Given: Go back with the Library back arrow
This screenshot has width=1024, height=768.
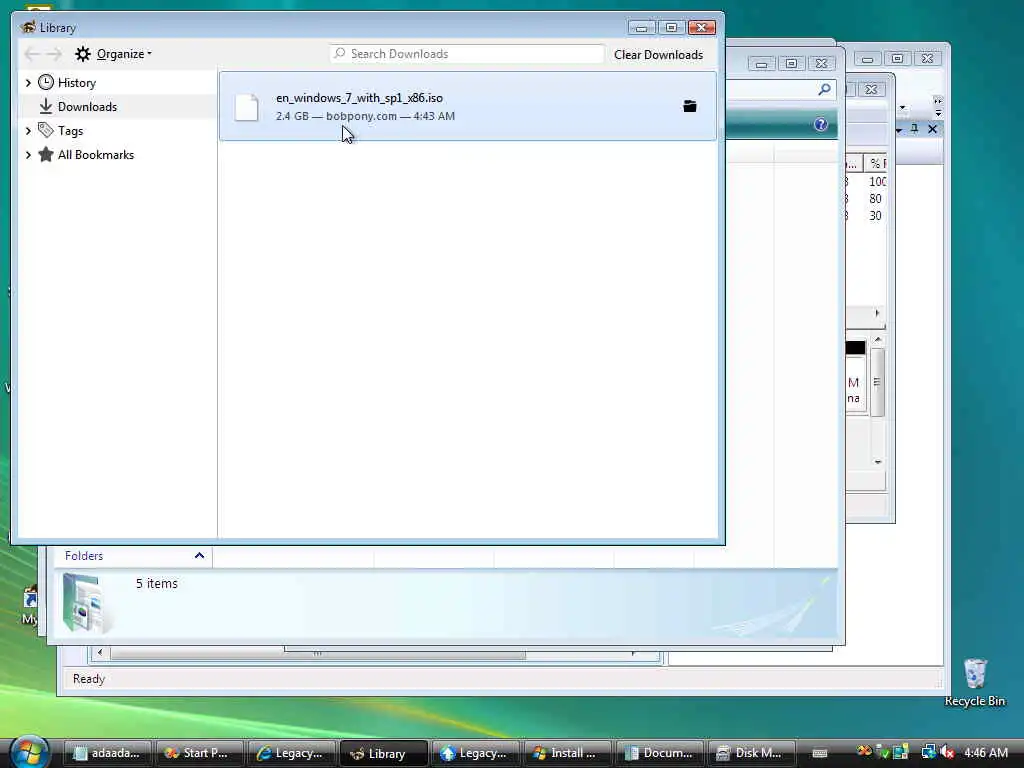Looking at the screenshot, I should (x=31, y=54).
